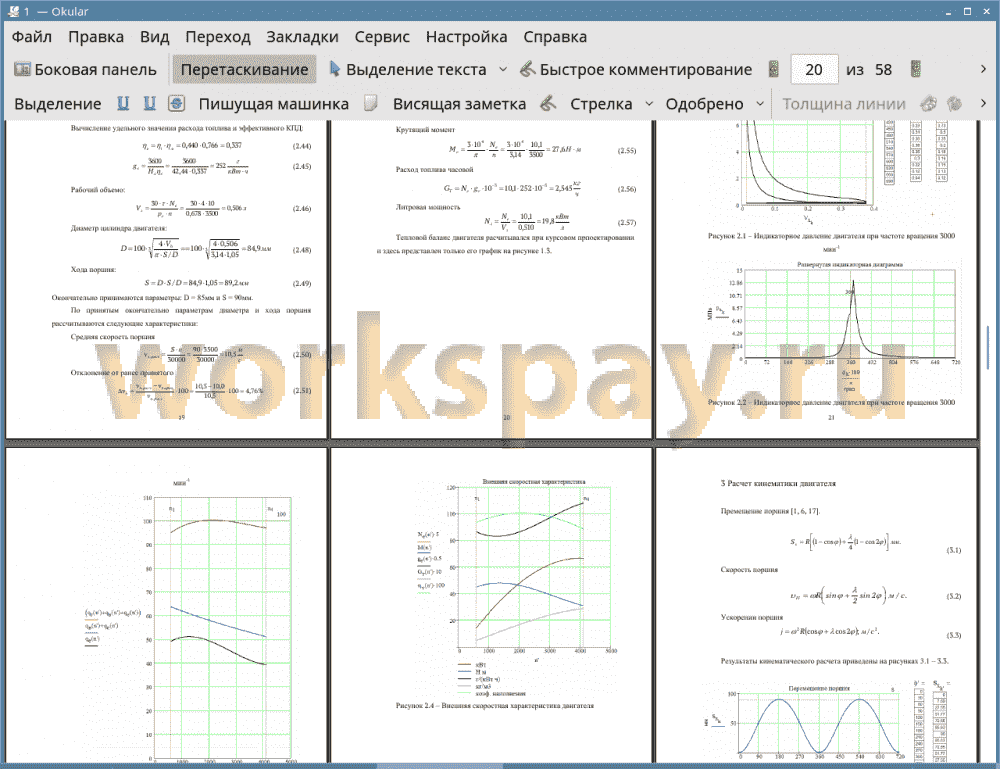
Task: Activate the Перетаскивание browse mode
Action: coord(244,70)
